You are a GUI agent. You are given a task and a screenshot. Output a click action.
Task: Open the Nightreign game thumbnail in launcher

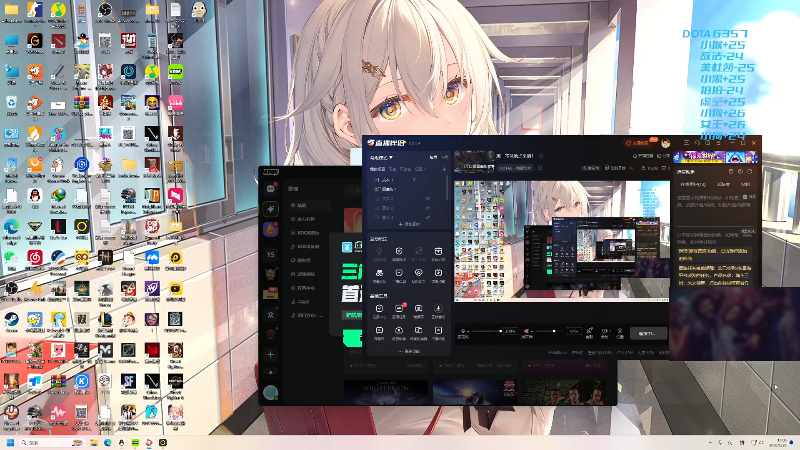point(386,392)
